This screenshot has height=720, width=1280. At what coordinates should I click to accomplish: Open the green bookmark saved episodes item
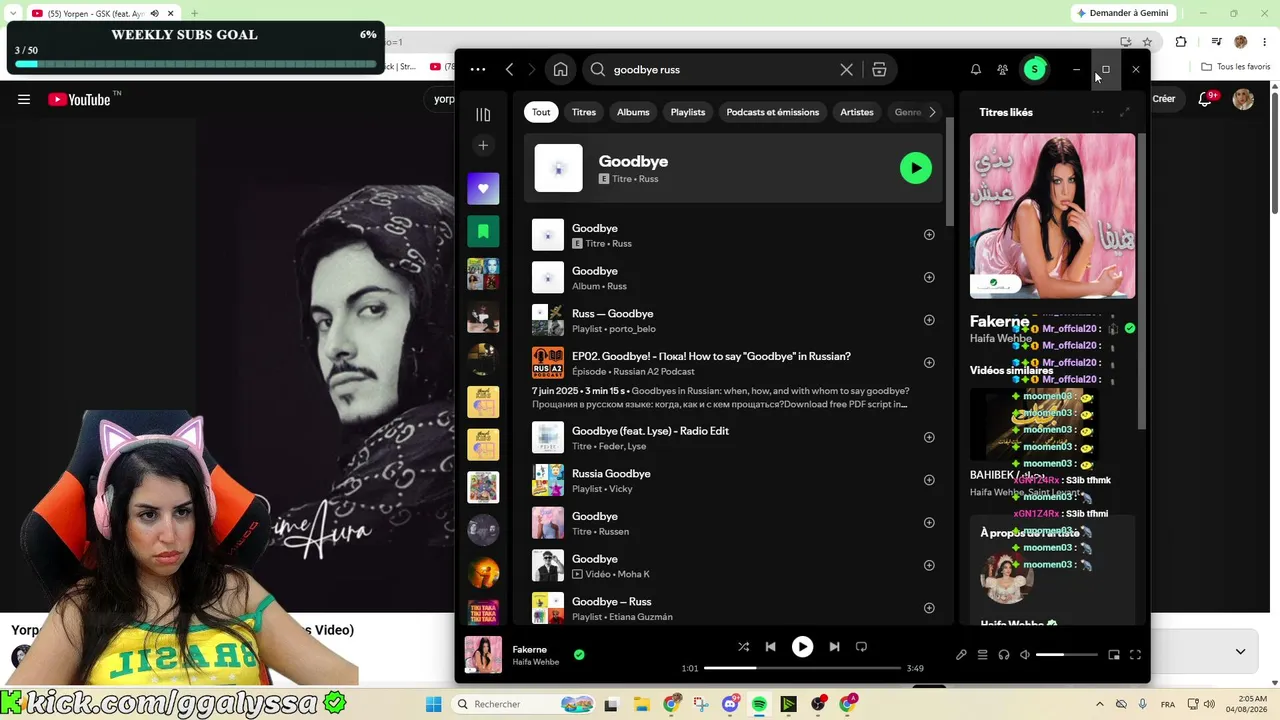[x=483, y=231]
